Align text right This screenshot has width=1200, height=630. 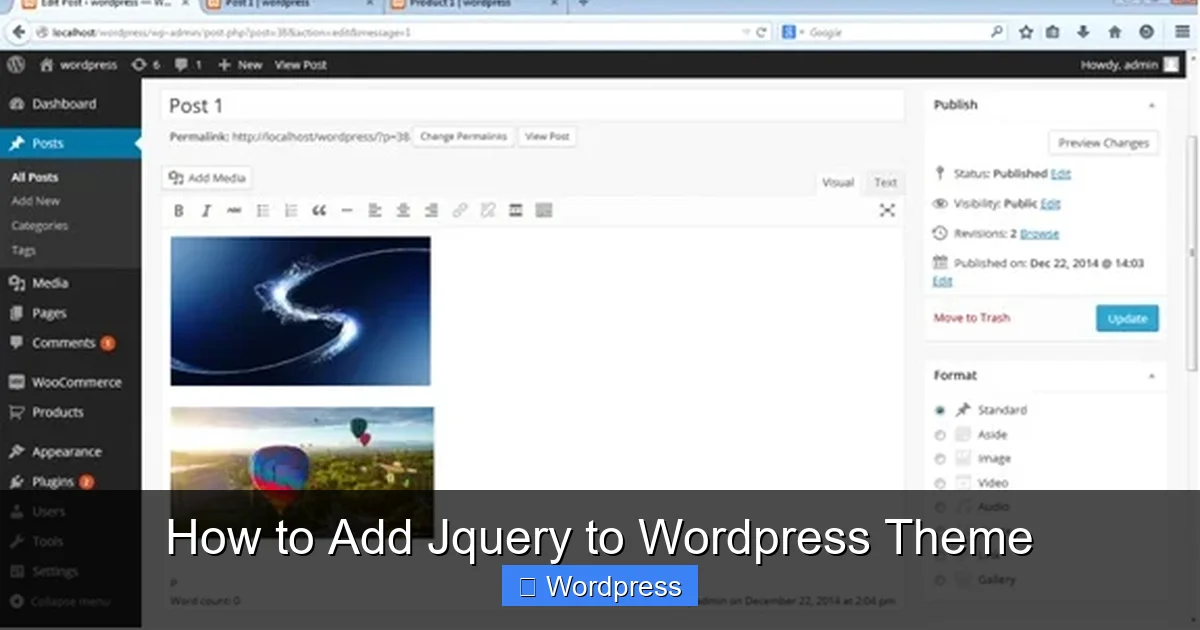(x=431, y=211)
